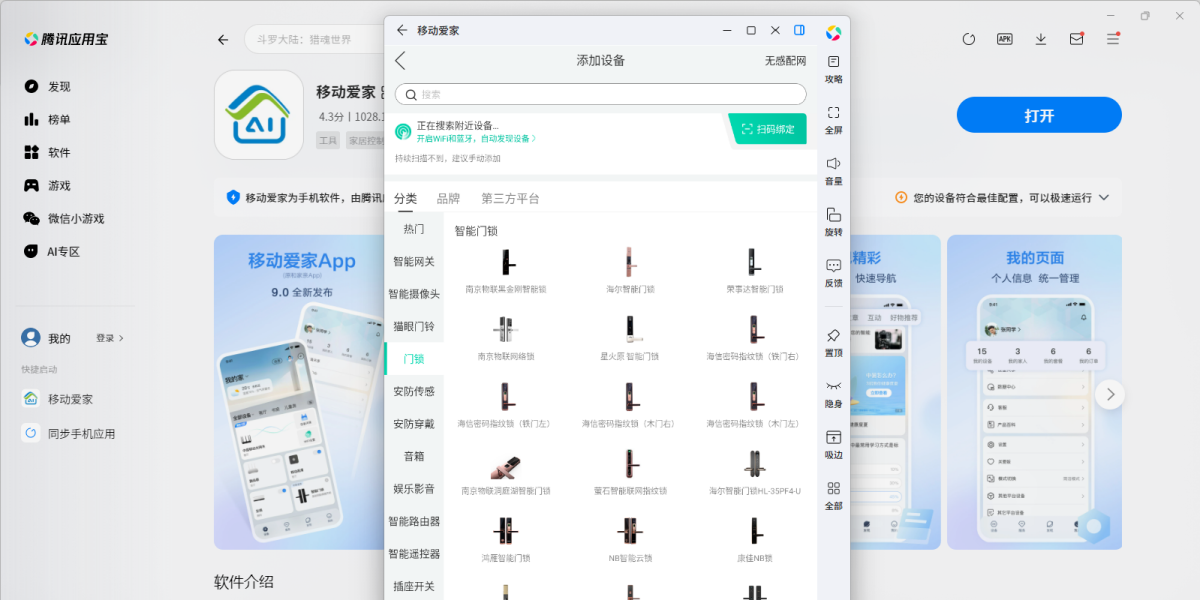Viewport: 1200px width, 600px height.
Task: Click the blue 打开 open button
Action: click(x=1039, y=115)
